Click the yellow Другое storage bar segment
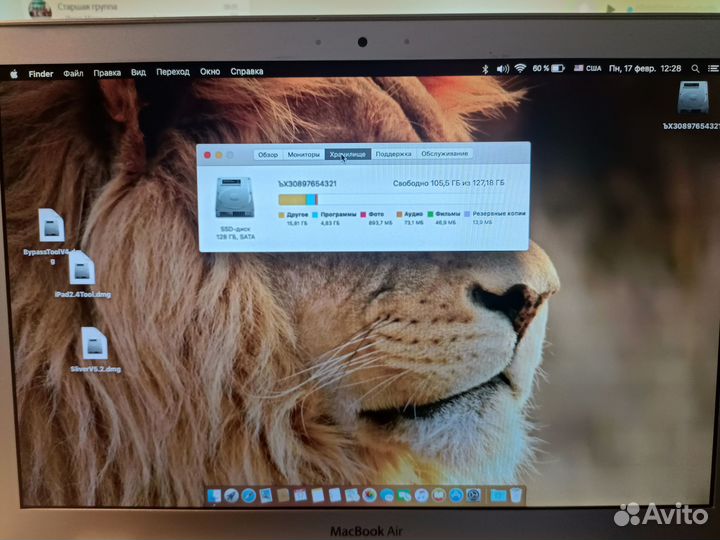This screenshot has width=720, height=540. [292, 200]
